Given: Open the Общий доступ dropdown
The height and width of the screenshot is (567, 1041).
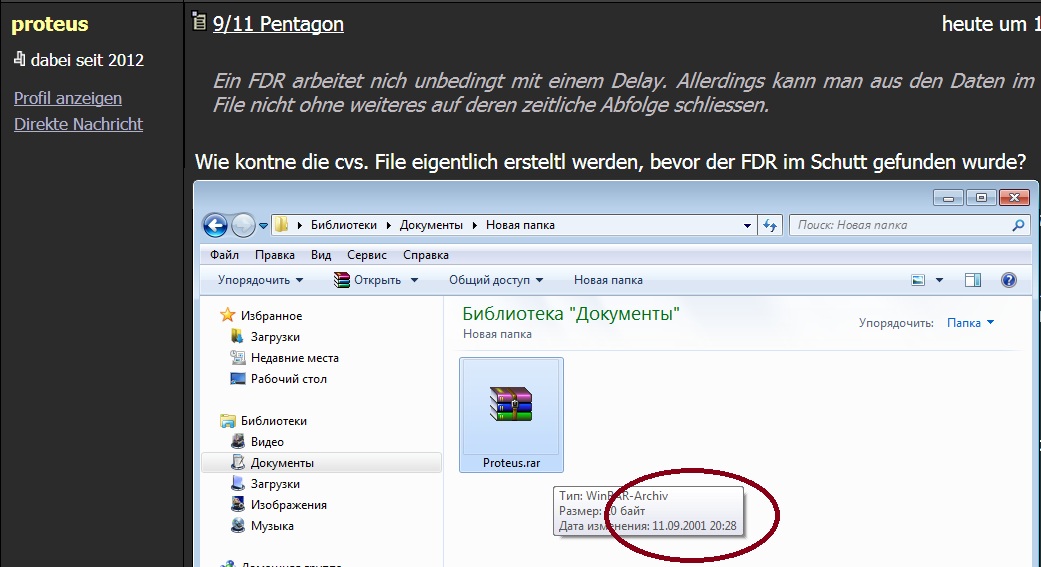Looking at the screenshot, I should pos(496,280).
